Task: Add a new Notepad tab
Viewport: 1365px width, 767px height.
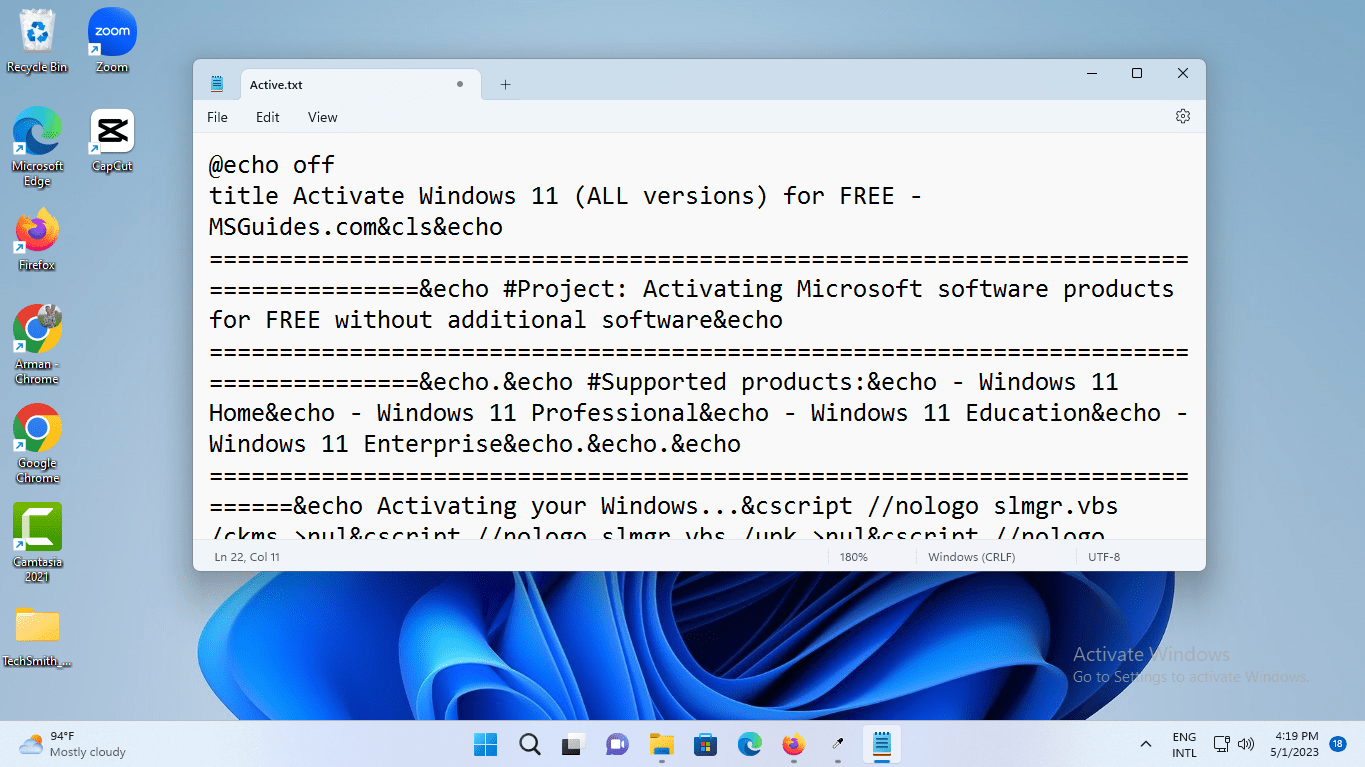Action: [x=505, y=85]
